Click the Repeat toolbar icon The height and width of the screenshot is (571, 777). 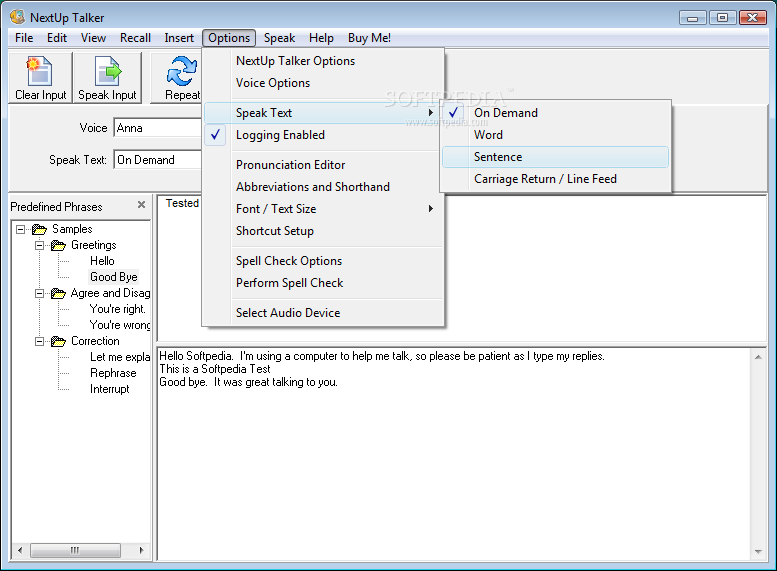(x=181, y=78)
